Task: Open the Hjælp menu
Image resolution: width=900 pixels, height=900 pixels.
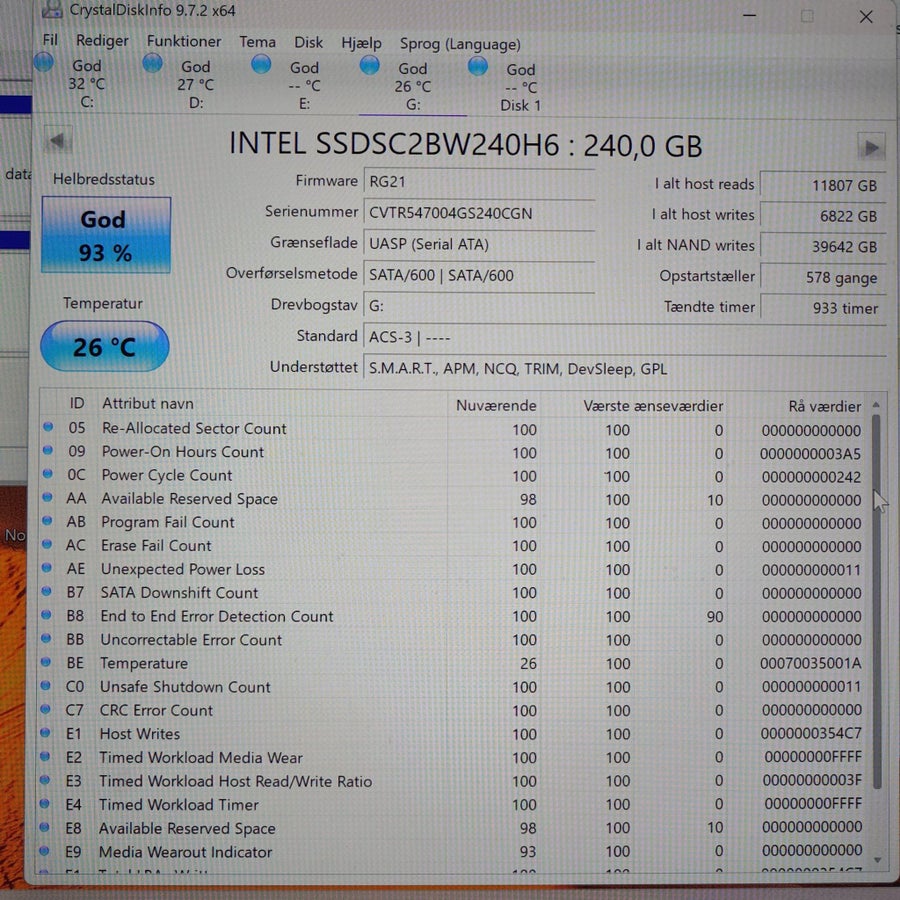Action: click(x=361, y=44)
